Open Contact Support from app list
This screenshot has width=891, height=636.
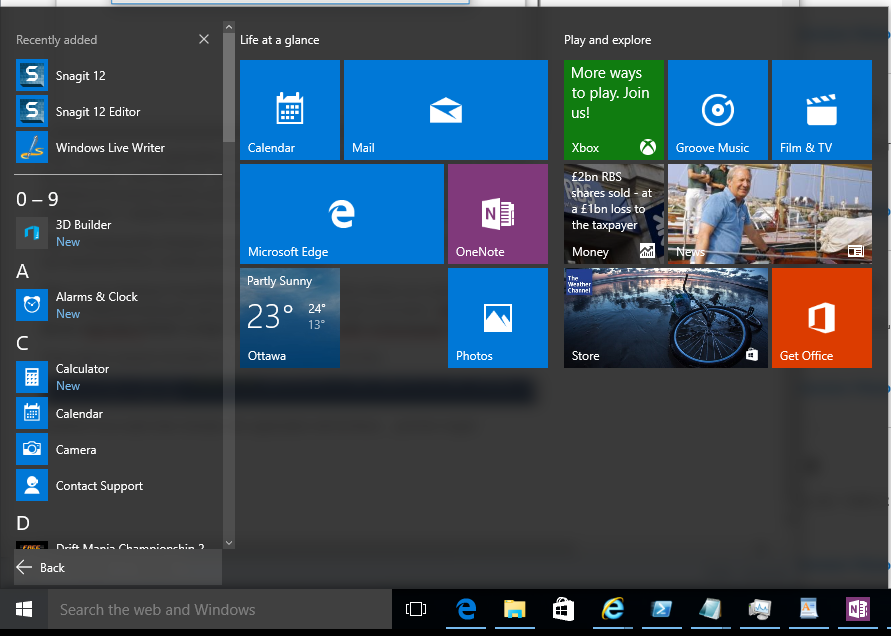(x=99, y=486)
